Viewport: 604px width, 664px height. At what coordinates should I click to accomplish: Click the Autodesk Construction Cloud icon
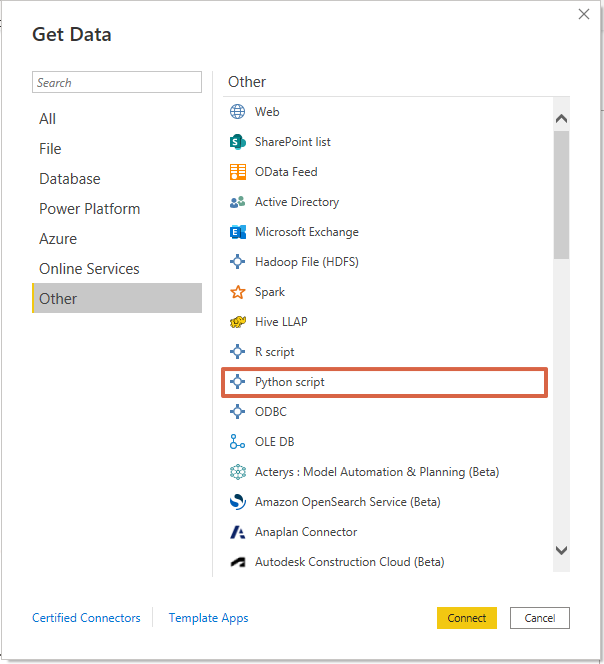point(237,562)
